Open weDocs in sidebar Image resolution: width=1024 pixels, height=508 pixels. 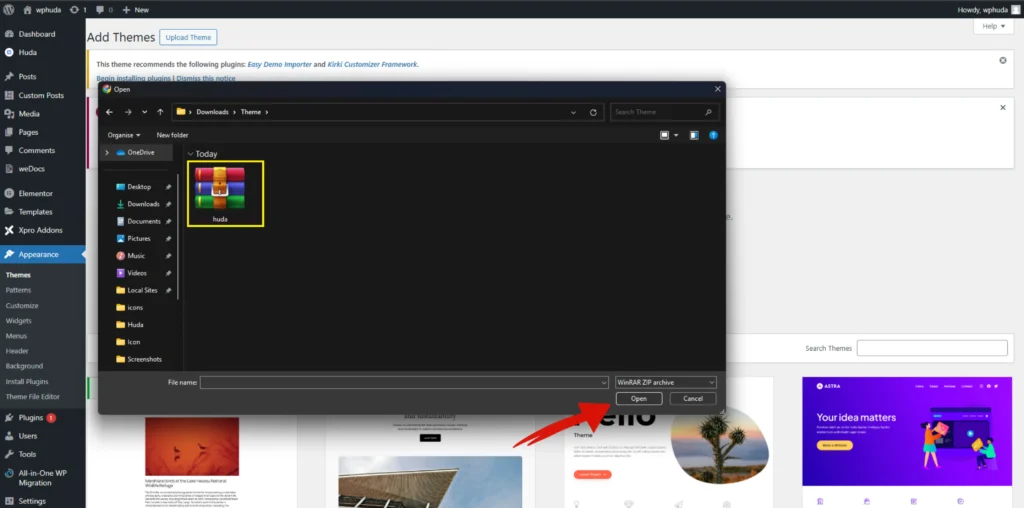tap(31, 168)
